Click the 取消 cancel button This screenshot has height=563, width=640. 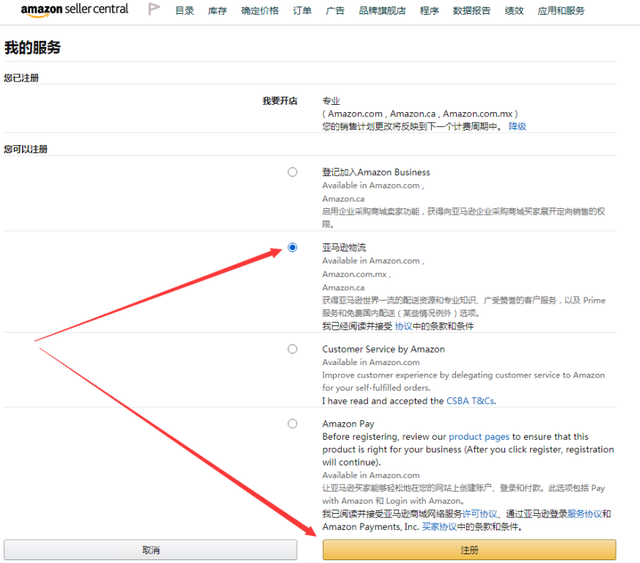point(151,550)
